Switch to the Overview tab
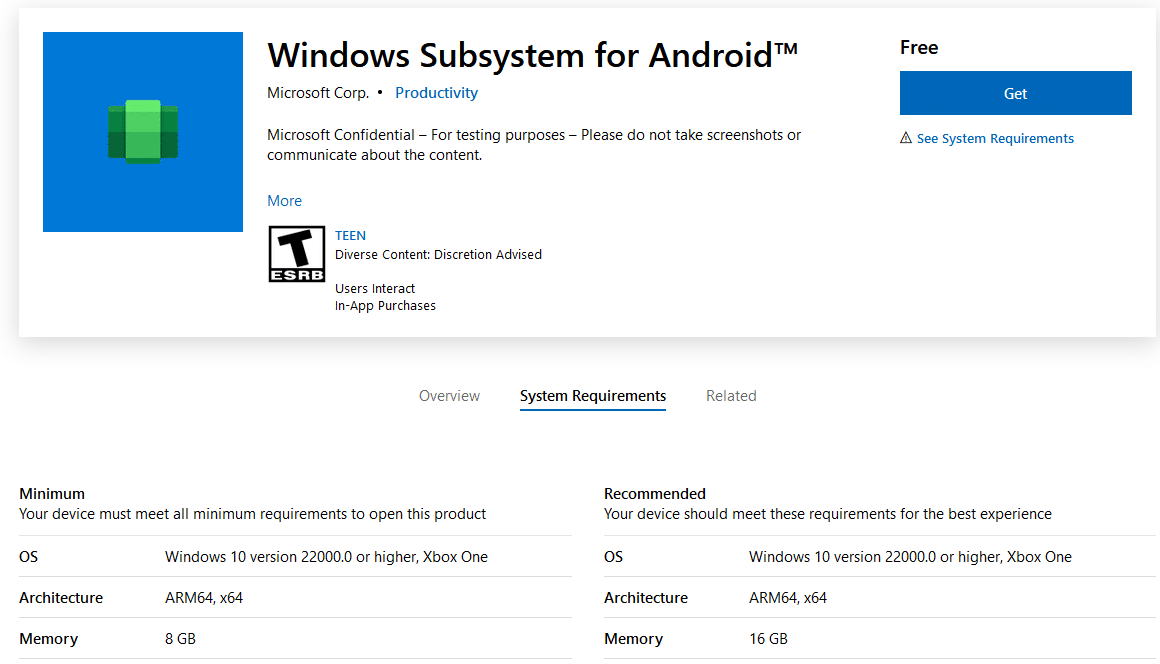 coord(449,396)
